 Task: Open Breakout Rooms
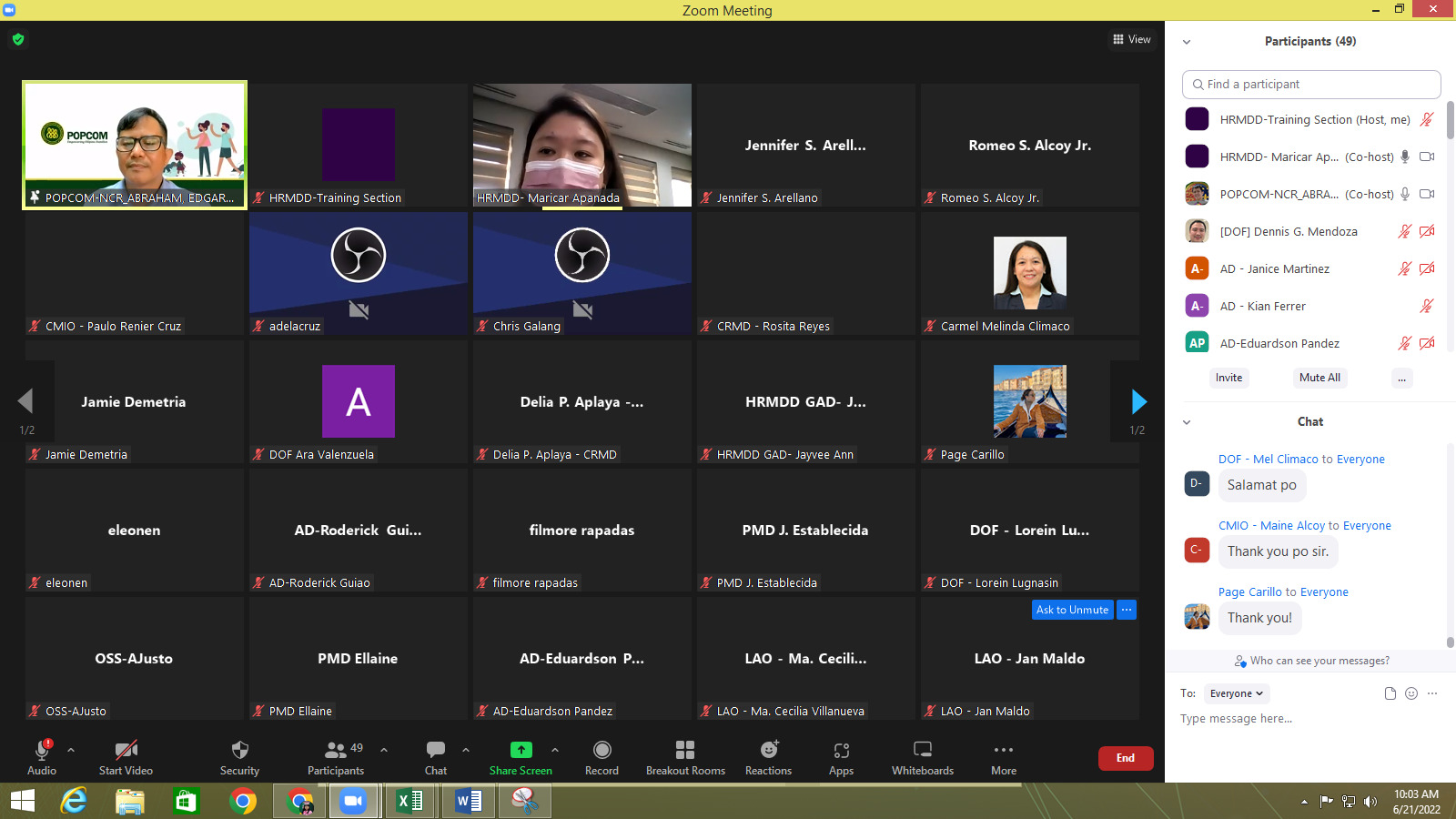pyautogui.click(x=685, y=757)
